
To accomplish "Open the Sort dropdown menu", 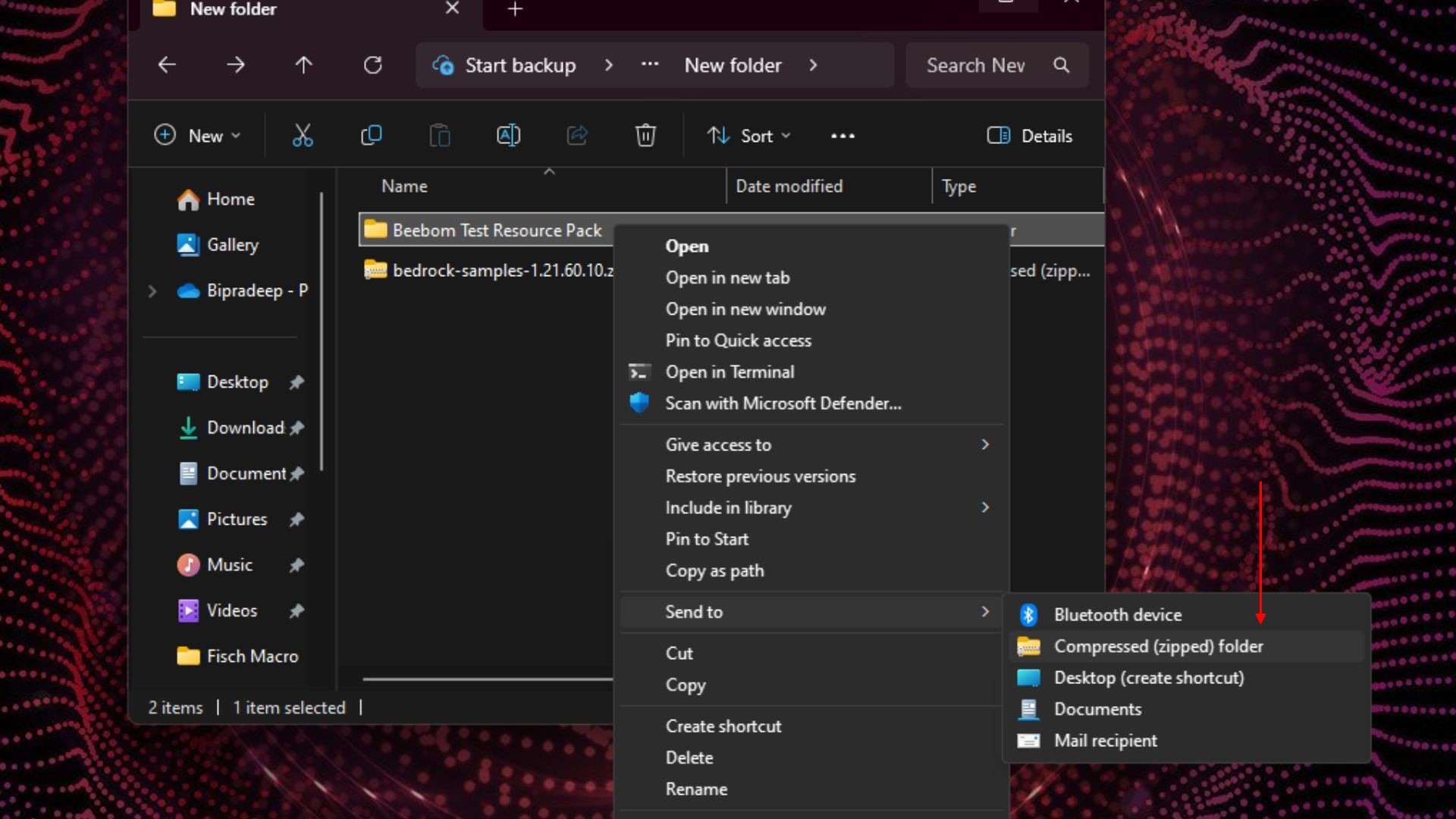I will click(749, 136).
